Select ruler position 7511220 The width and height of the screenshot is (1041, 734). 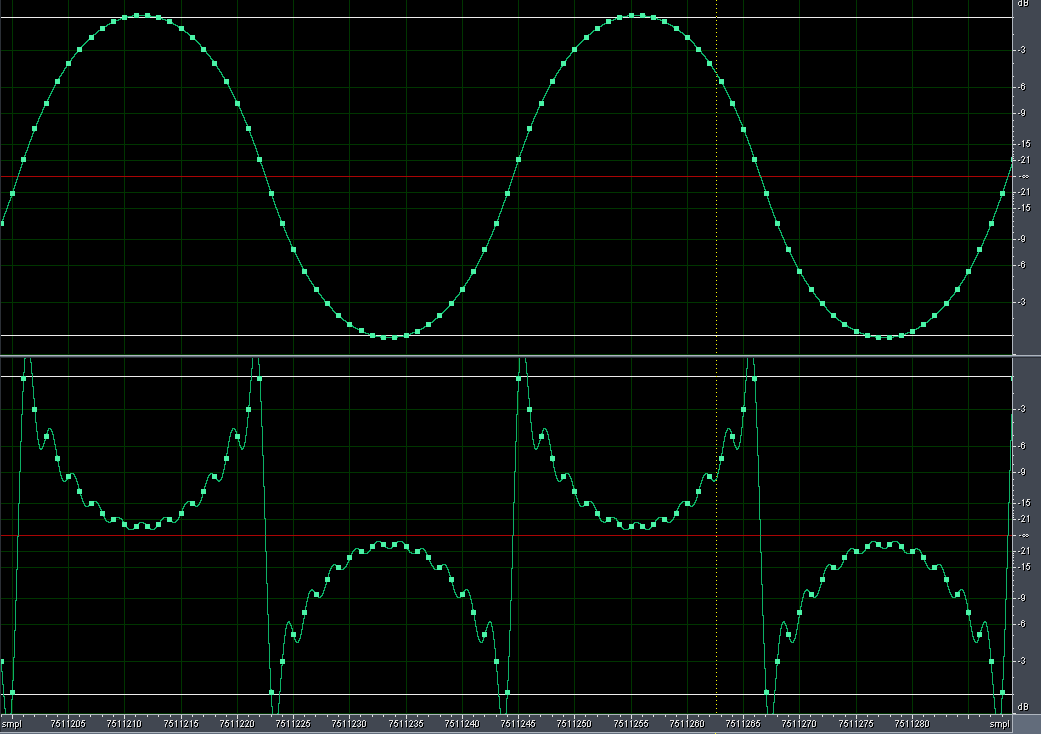click(x=237, y=724)
